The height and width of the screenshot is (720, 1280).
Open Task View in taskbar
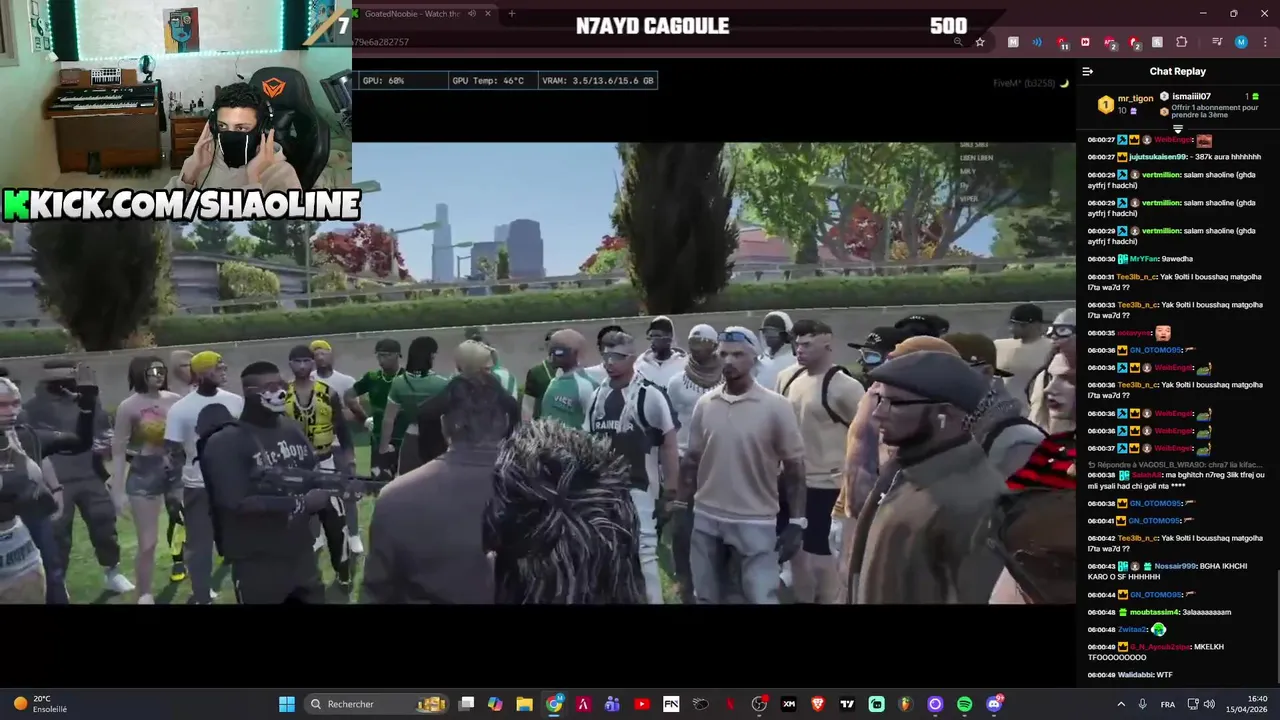(x=466, y=704)
